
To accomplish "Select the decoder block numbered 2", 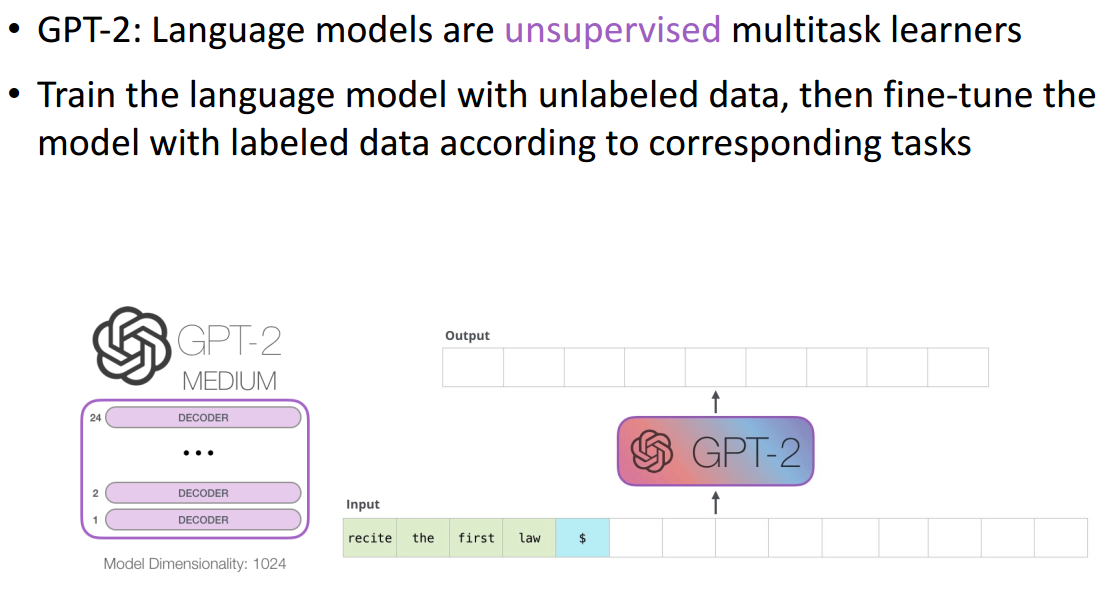I will coord(203,493).
